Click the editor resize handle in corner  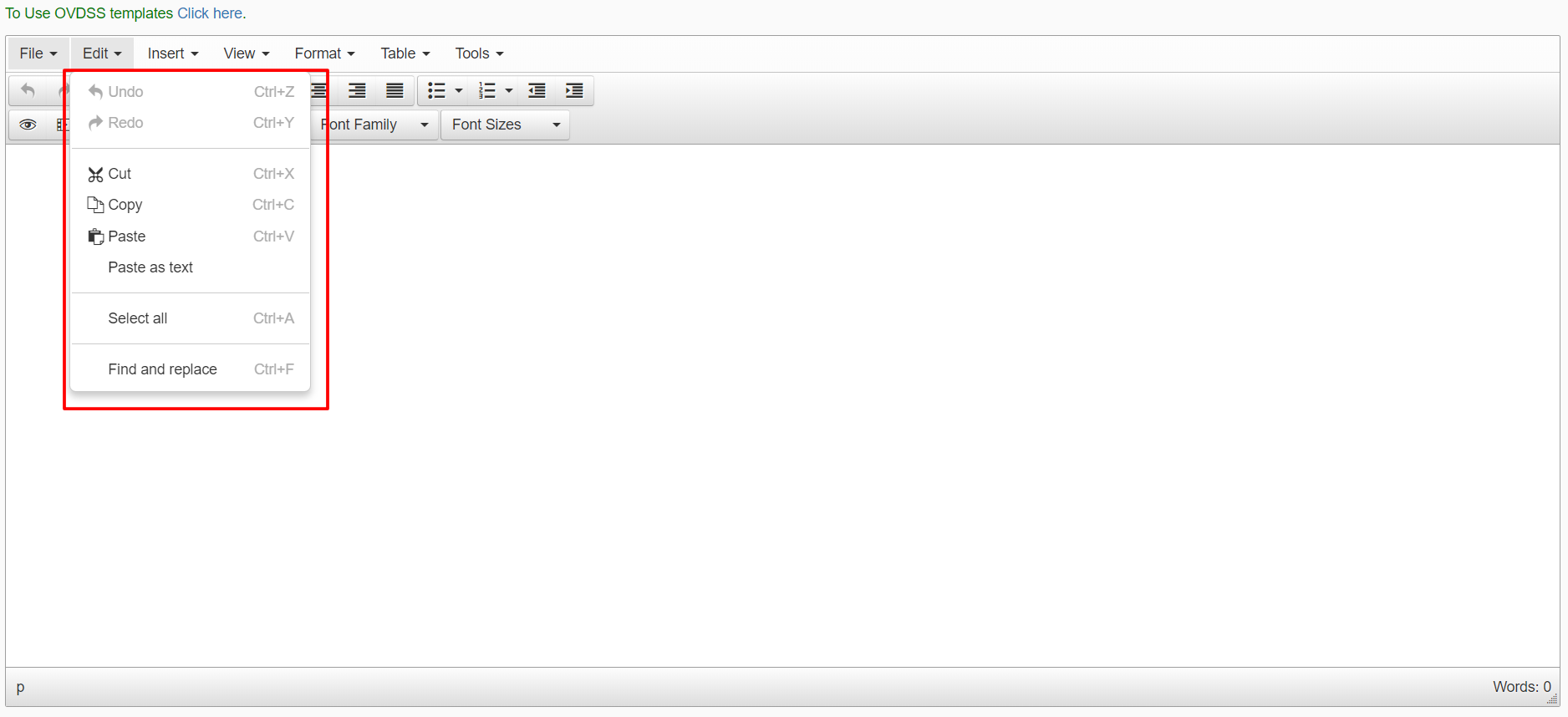click(1552, 699)
